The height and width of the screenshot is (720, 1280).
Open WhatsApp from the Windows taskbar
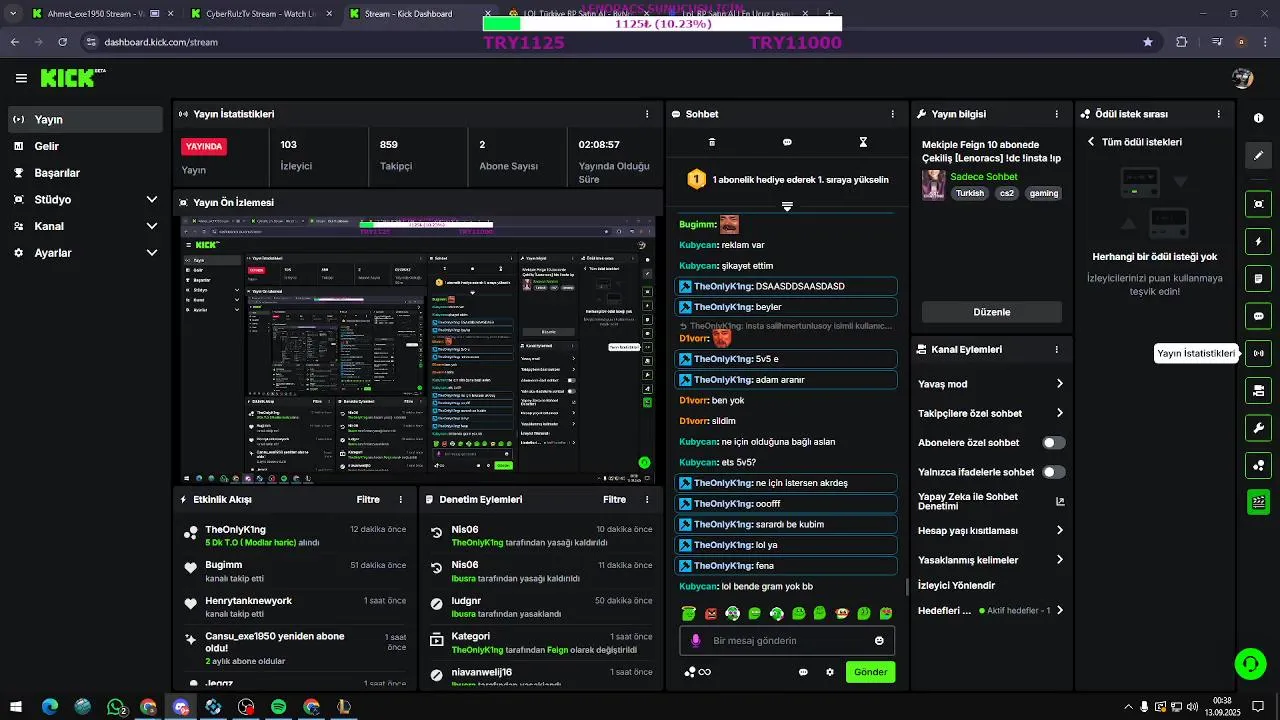click(116, 707)
